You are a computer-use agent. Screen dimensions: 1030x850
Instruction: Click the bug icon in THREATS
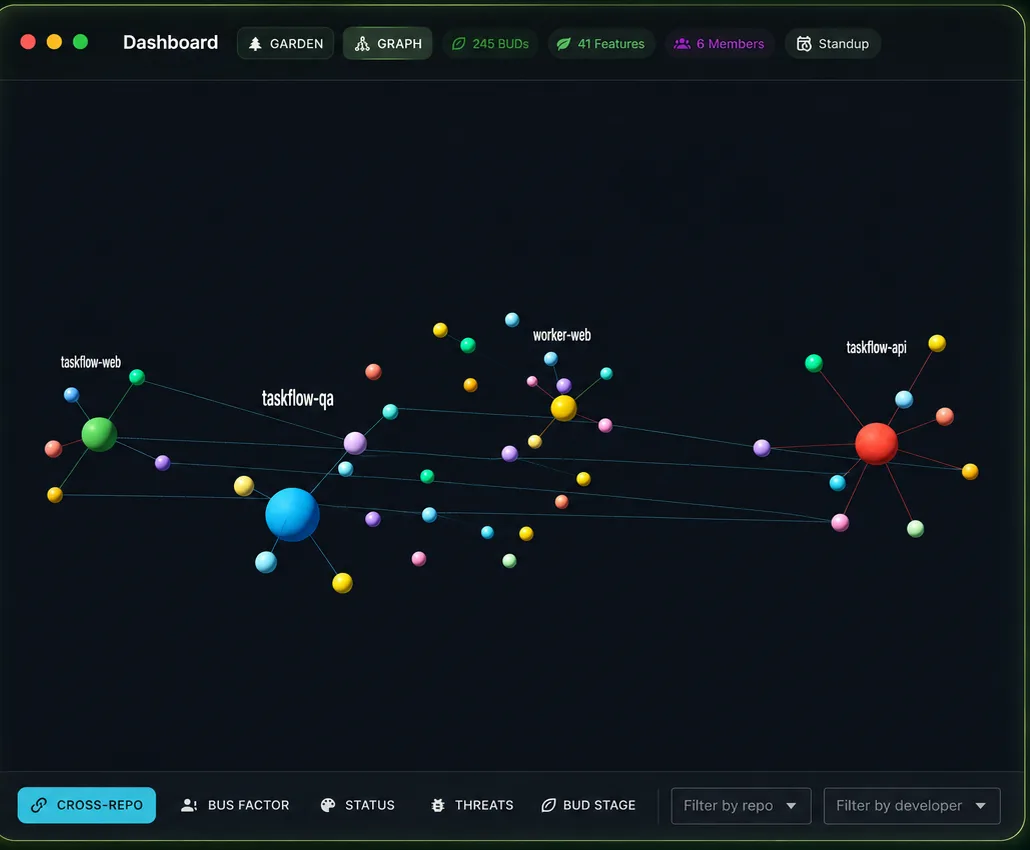coord(438,805)
